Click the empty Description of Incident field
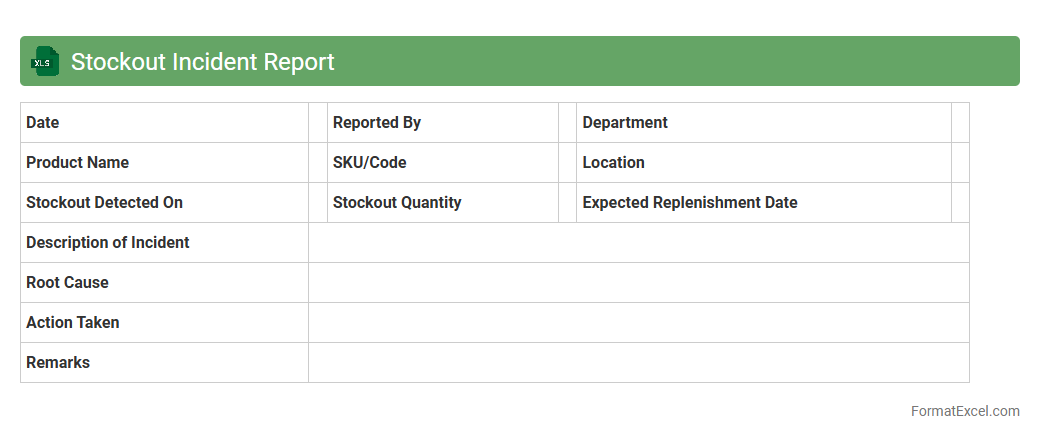Image resolution: width=1040 pixels, height=440 pixels. click(638, 243)
